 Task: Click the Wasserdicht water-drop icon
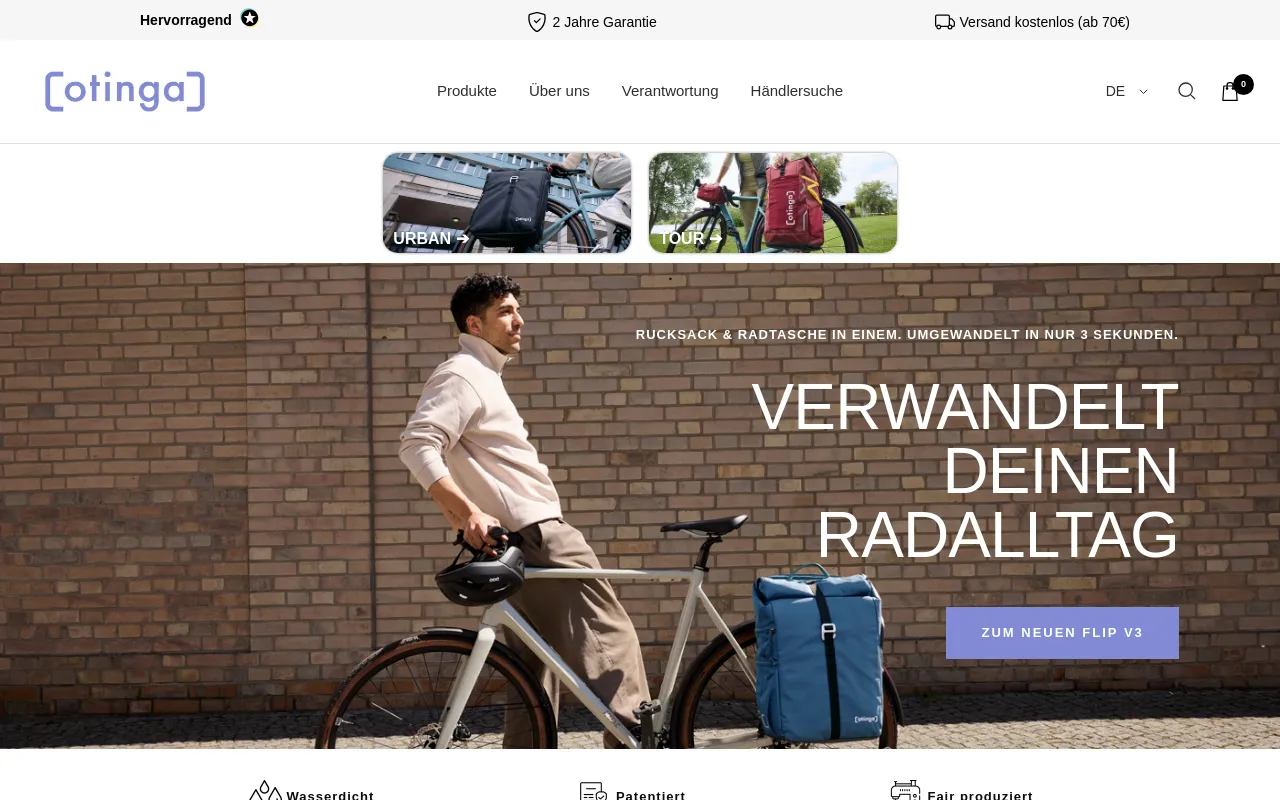[265, 791]
